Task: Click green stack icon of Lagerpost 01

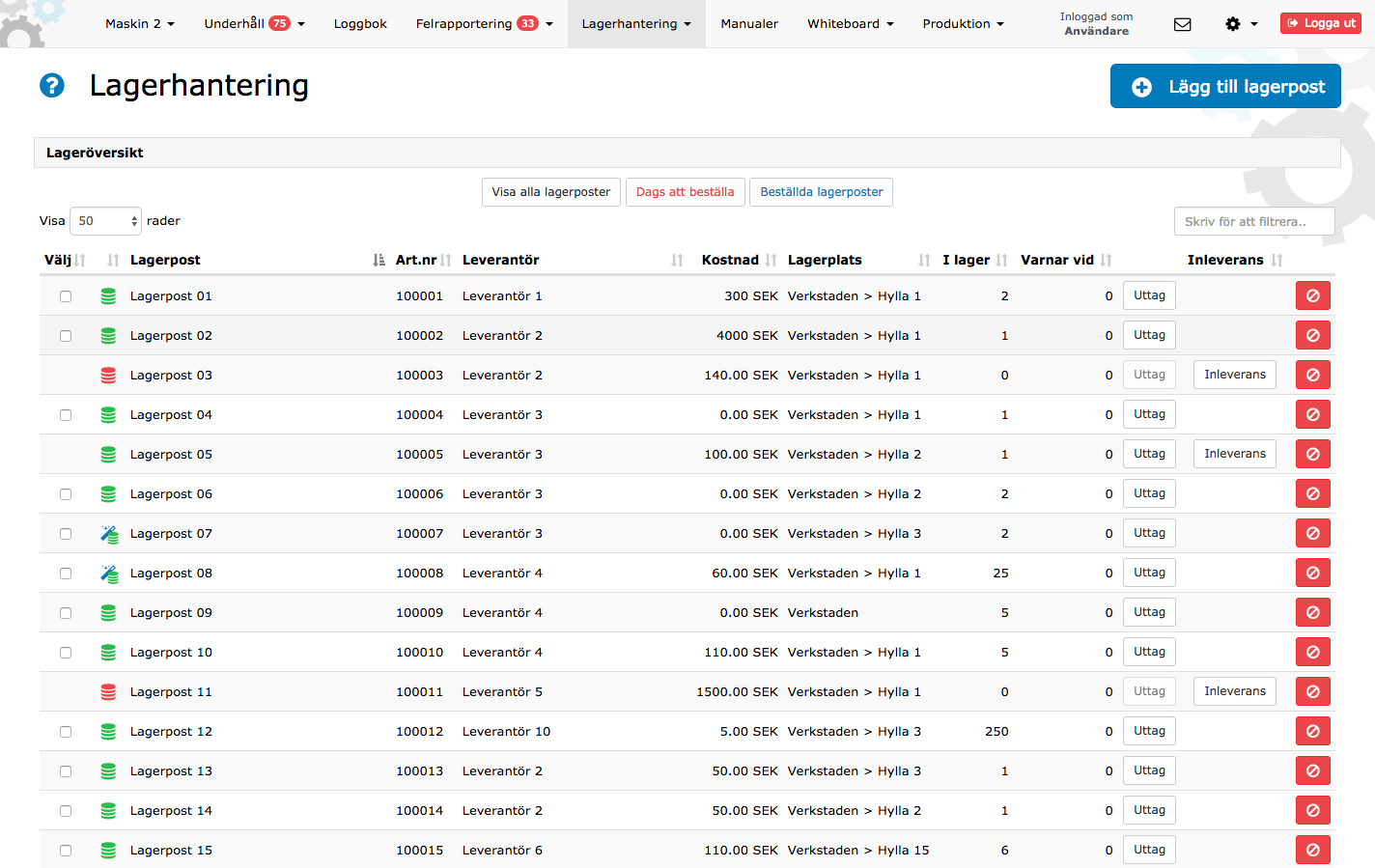Action: (x=108, y=296)
